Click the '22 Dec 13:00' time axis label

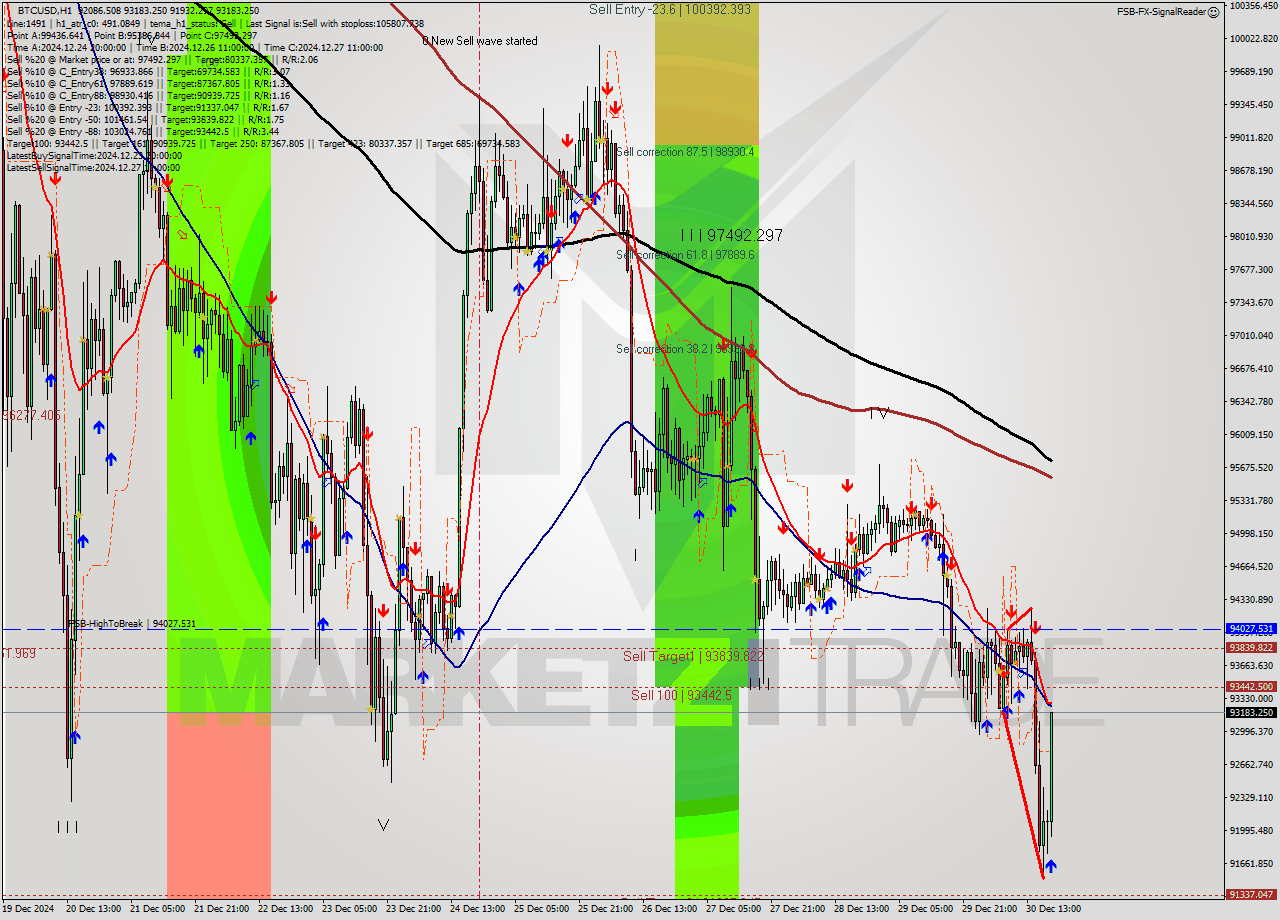pyautogui.click(x=286, y=909)
